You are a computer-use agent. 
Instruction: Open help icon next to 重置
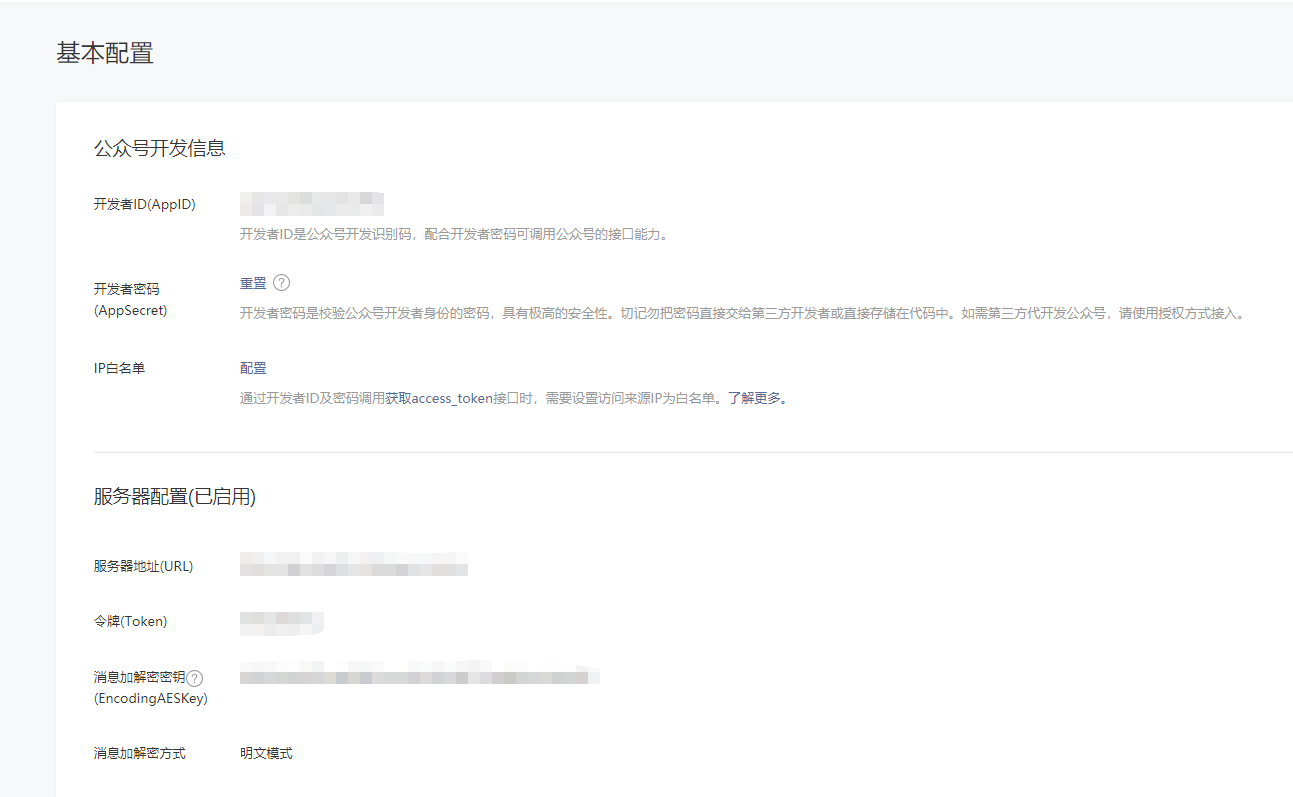[x=282, y=283]
